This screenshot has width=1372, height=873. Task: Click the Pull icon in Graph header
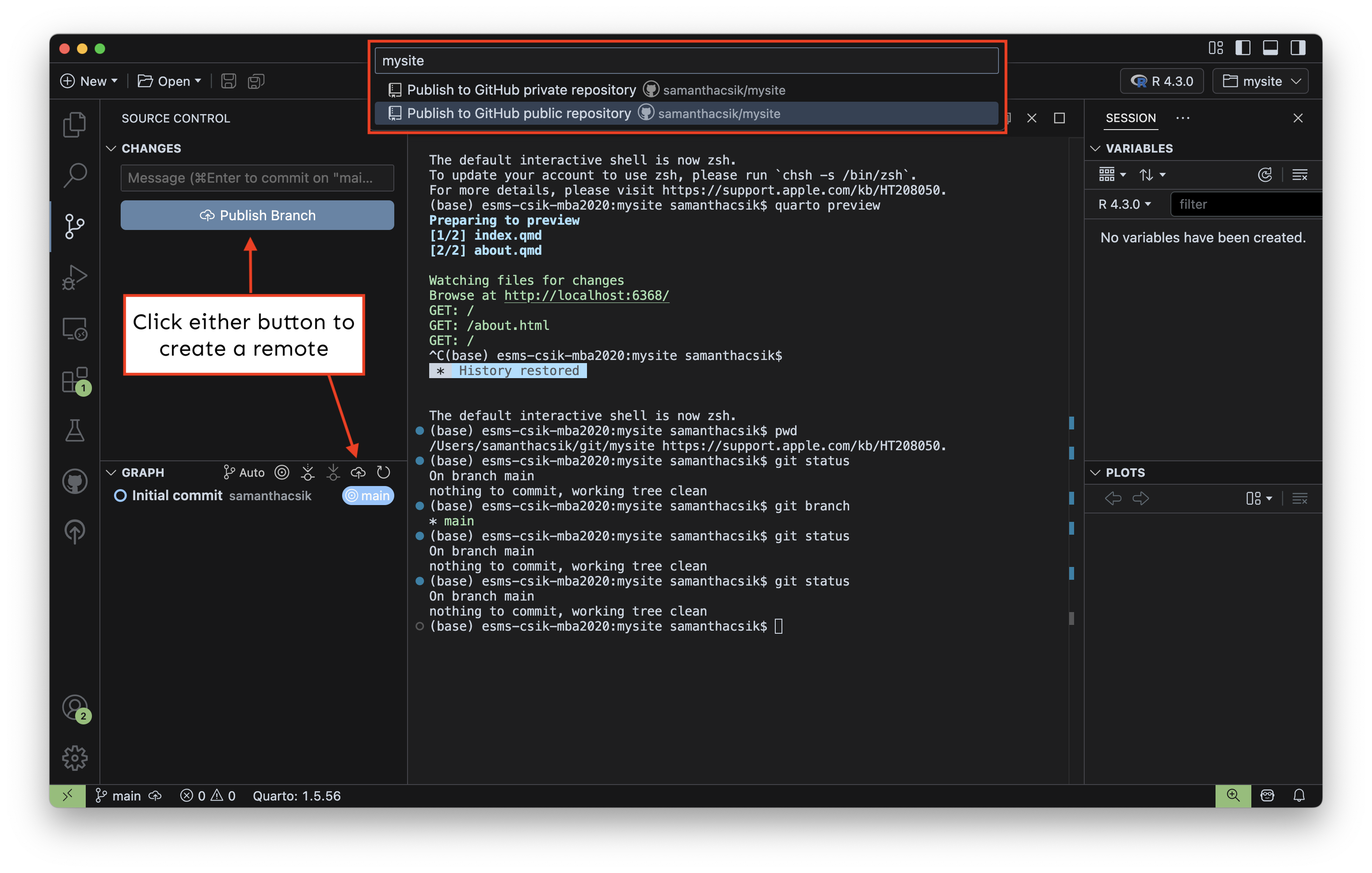coord(333,472)
